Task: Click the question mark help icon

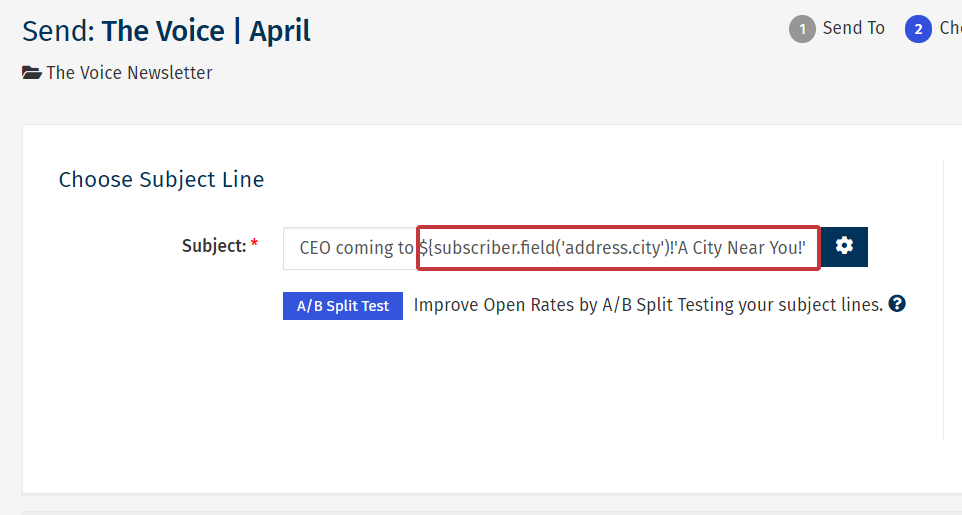Action: tap(897, 304)
